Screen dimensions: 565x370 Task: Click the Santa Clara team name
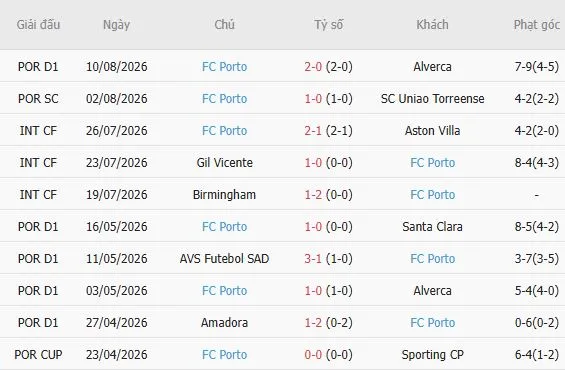point(432,227)
